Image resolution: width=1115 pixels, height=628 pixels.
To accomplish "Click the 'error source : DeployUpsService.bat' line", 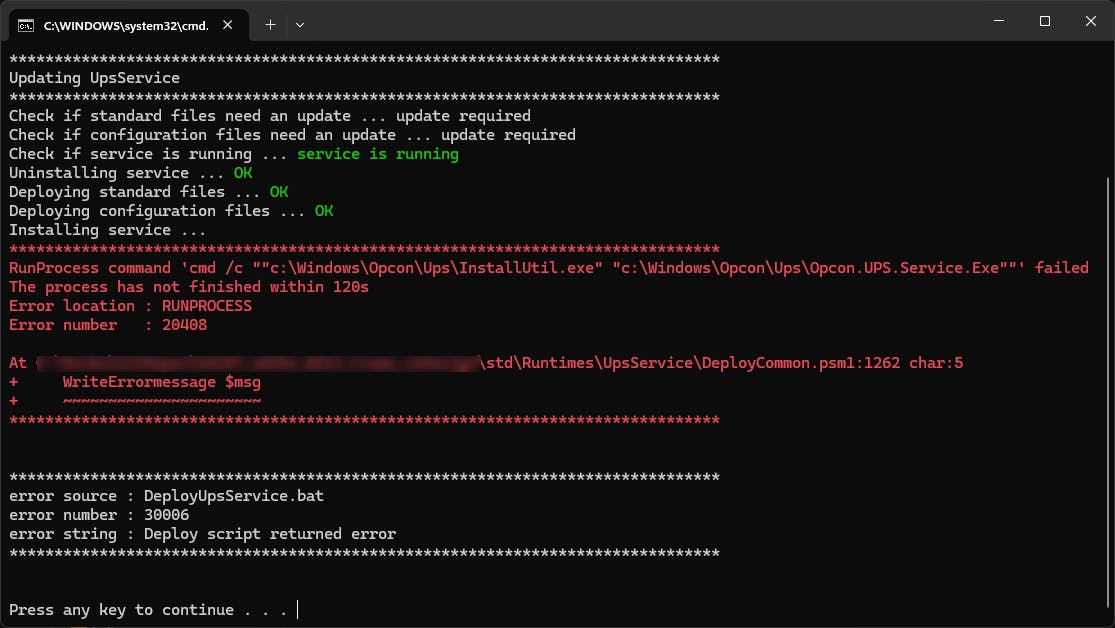I will click(166, 496).
